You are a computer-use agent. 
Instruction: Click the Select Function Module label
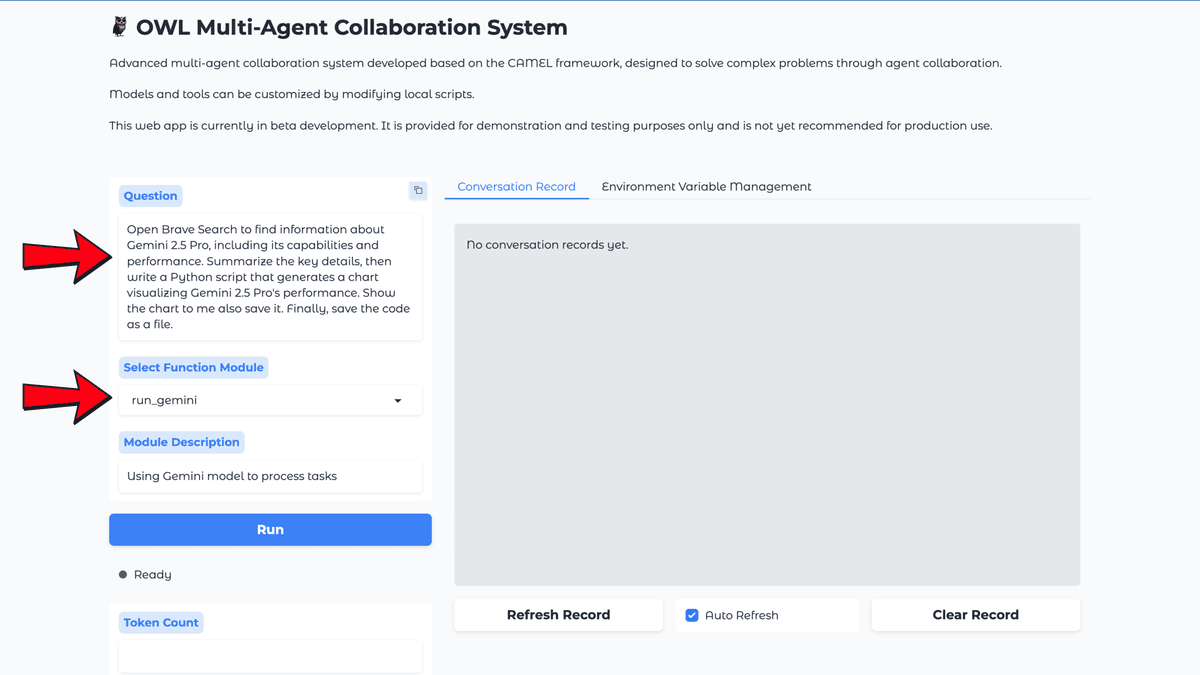(194, 367)
